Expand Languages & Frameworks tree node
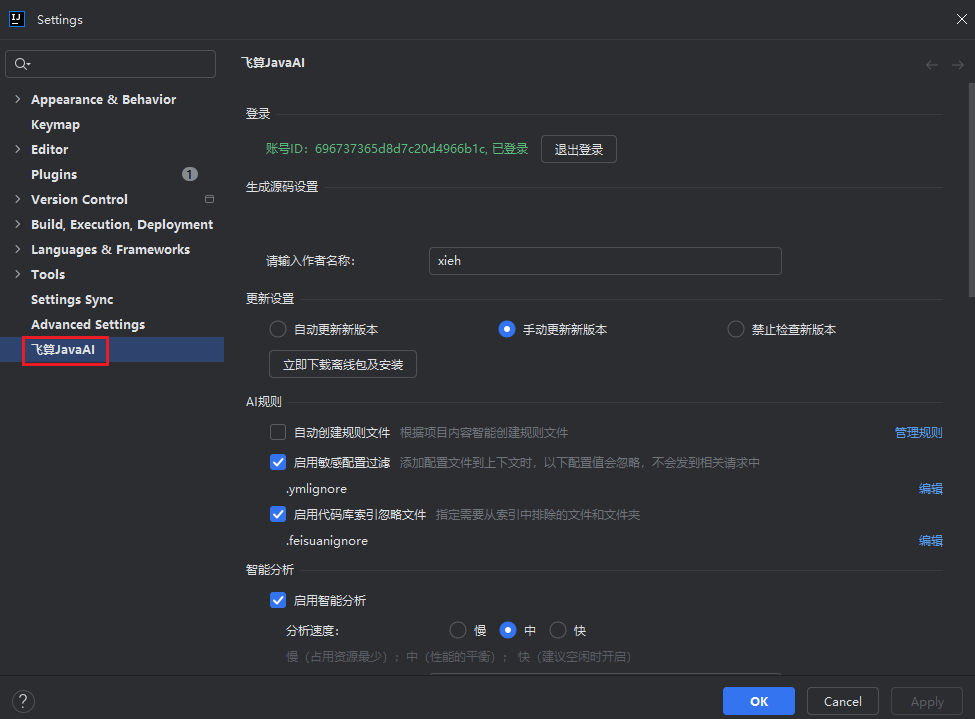Image resolution: width=975 pixels, height=719 pixels. pyautogui.click(x=18, y=249)
